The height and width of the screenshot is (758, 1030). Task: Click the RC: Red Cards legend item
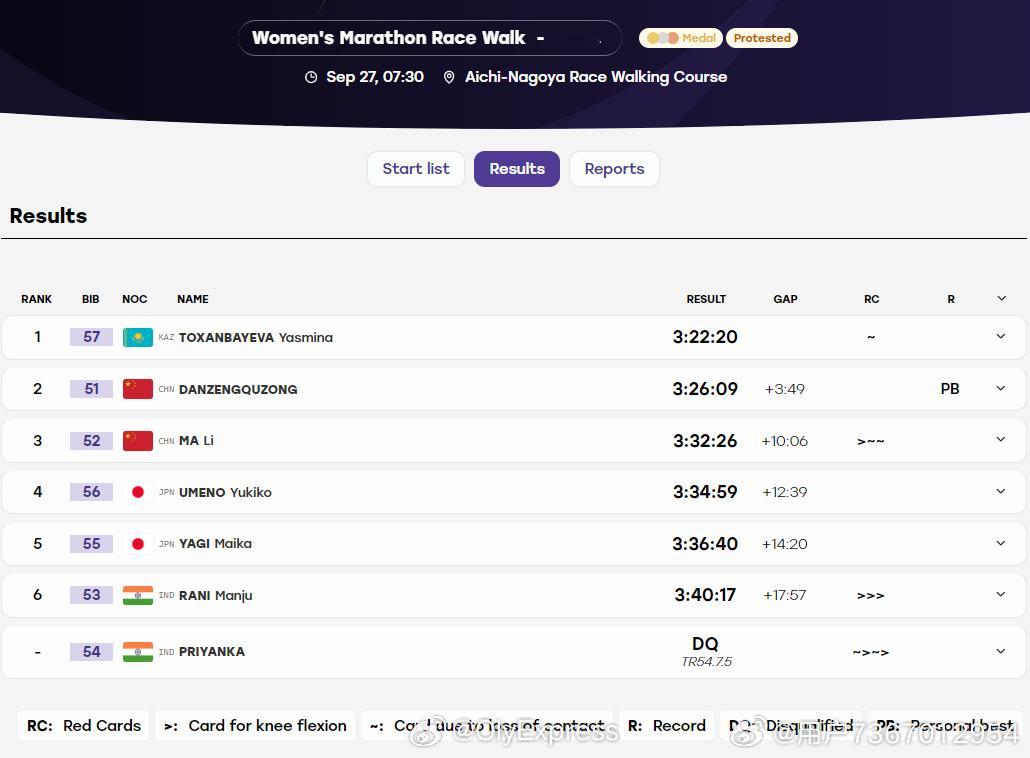83,725
